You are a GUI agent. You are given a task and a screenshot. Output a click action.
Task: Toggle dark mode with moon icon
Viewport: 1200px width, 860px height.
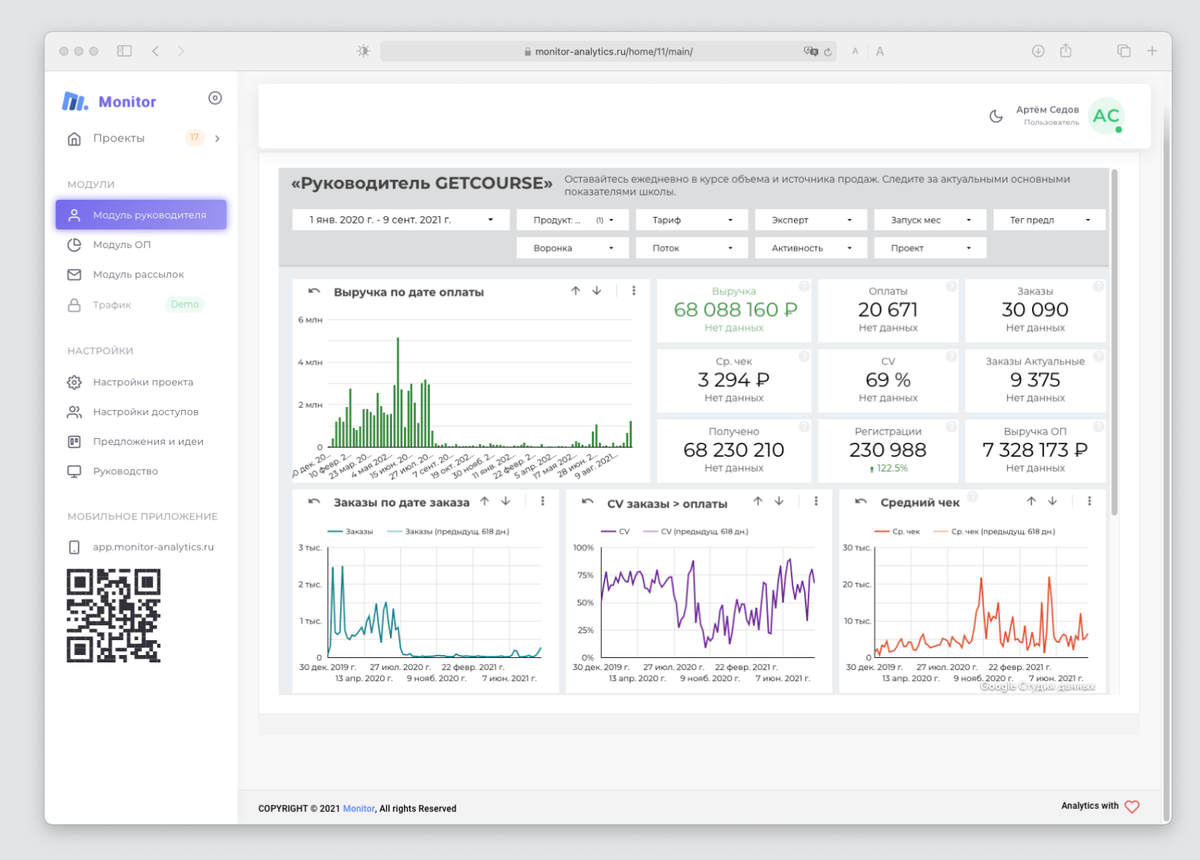996,116
